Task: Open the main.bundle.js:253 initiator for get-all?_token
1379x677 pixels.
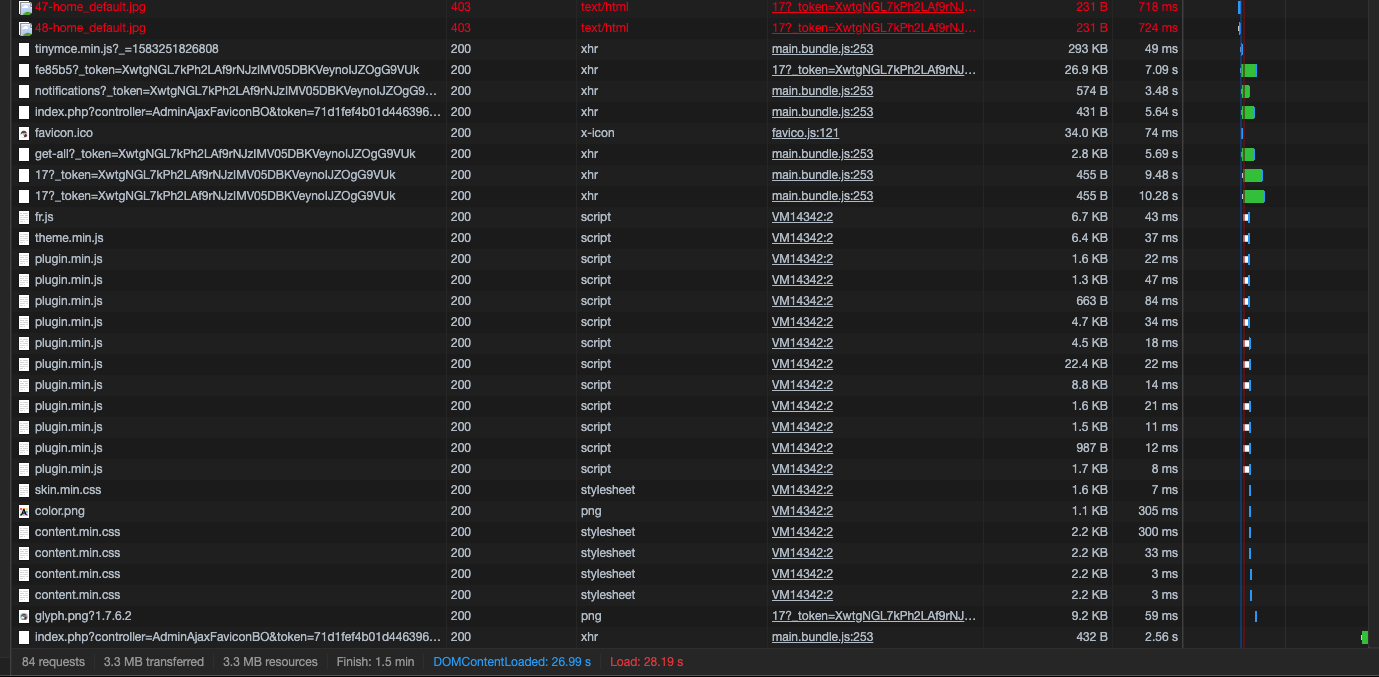Action: (x=822, y=154)
